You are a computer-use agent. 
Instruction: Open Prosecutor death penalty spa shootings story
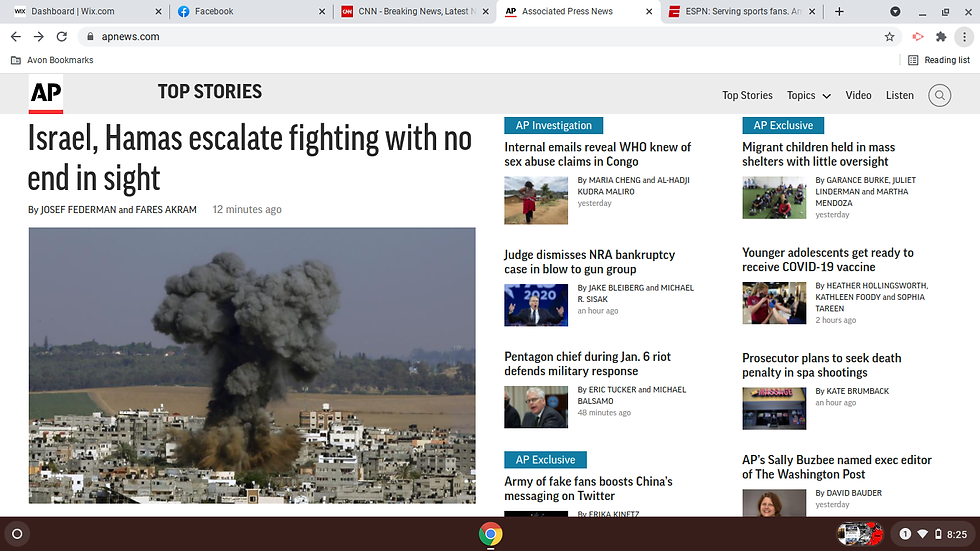click(x=821, y=365)
